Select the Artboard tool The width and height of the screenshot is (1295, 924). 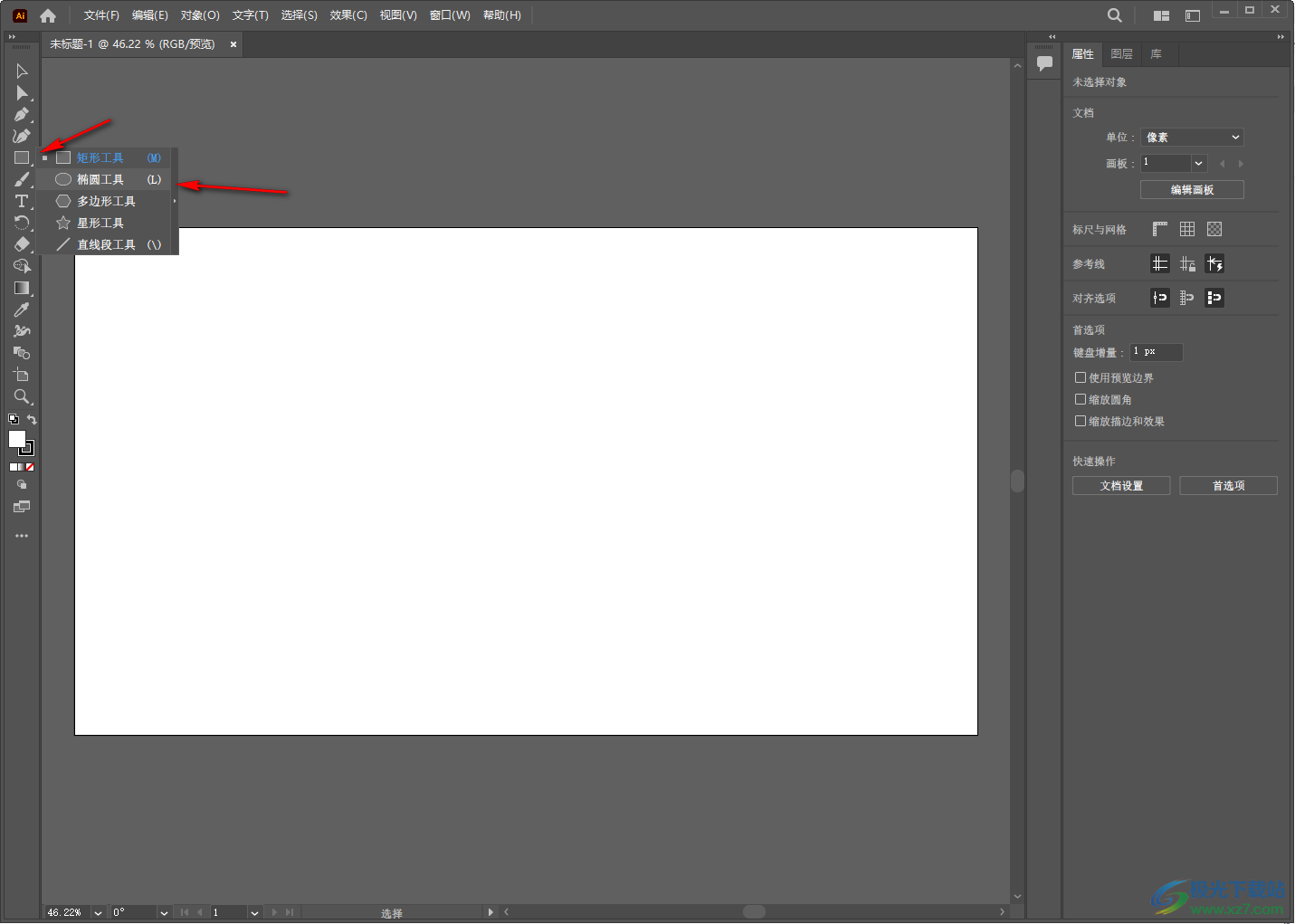(x=22, y=375)
